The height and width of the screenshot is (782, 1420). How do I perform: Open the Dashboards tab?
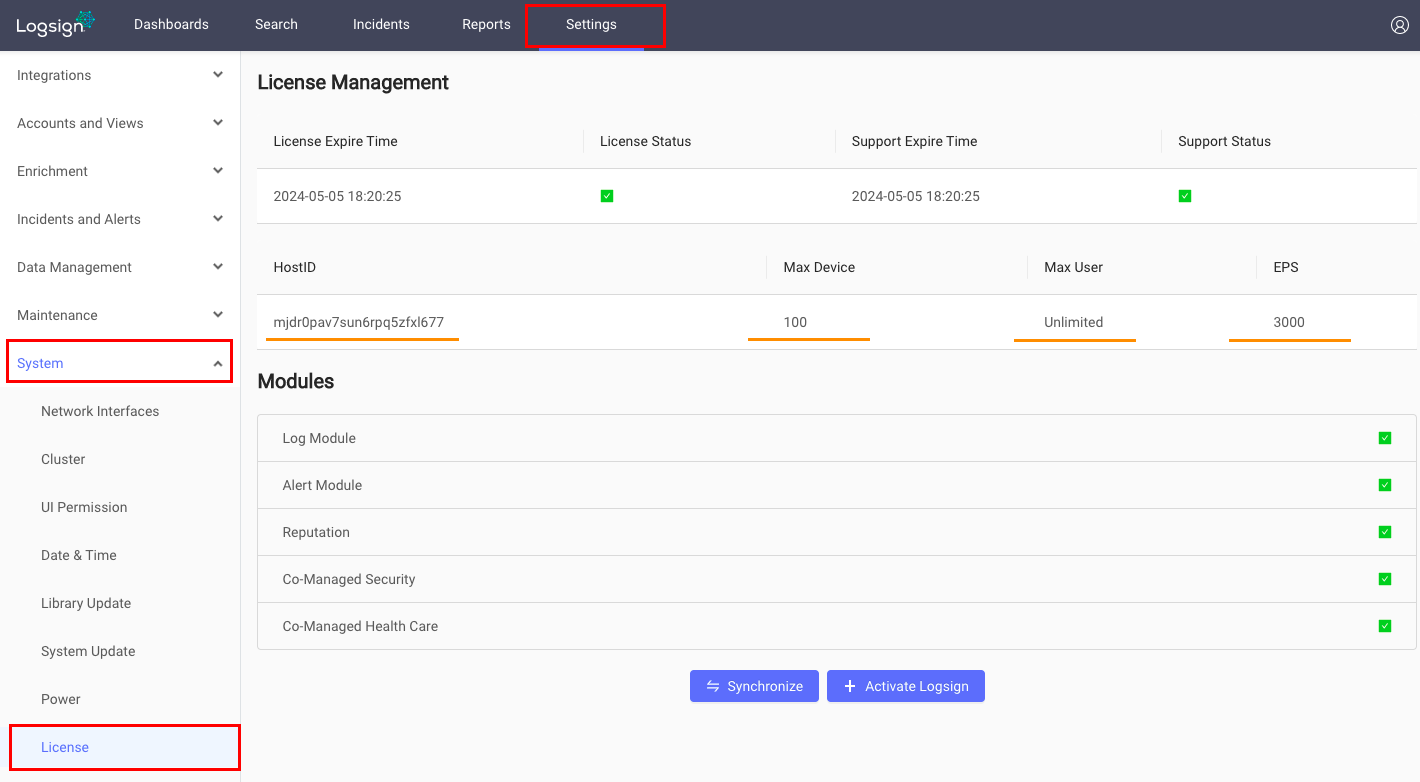(x=171, y=24)
